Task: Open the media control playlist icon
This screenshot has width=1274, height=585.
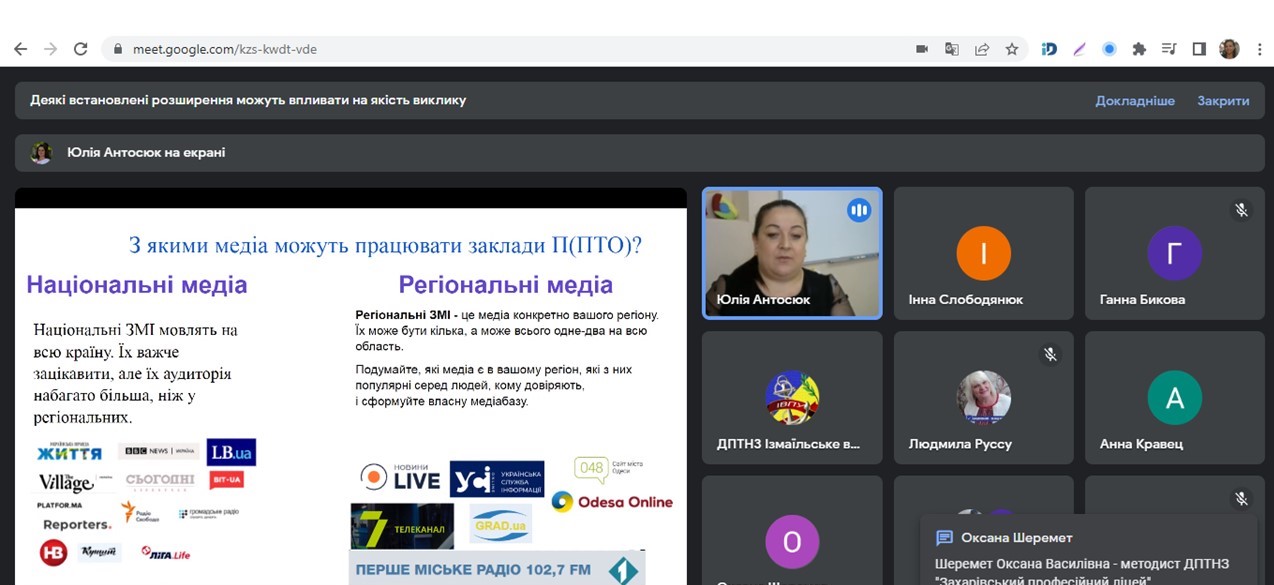Action: (1168, 49)
